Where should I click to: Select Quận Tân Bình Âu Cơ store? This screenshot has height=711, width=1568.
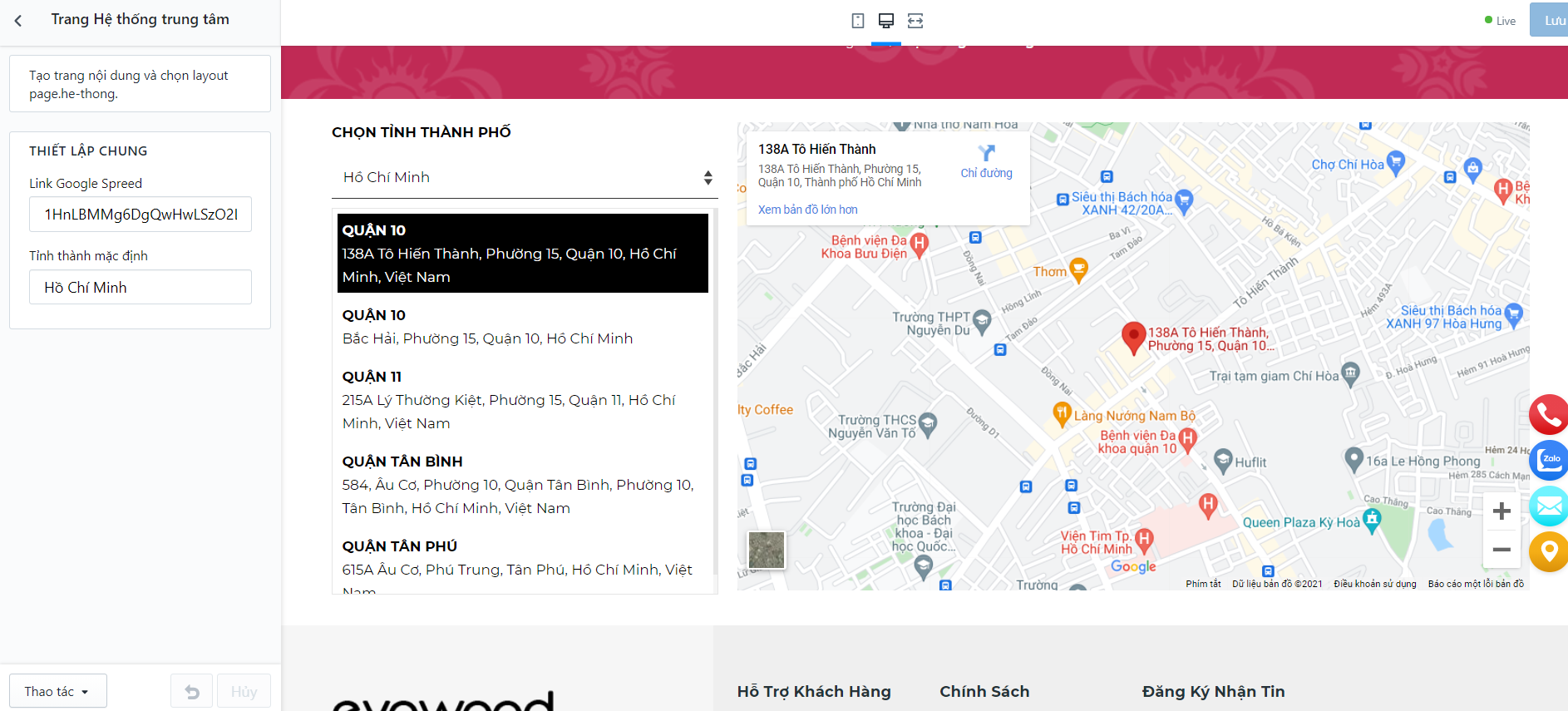click(x=523, y=485)
